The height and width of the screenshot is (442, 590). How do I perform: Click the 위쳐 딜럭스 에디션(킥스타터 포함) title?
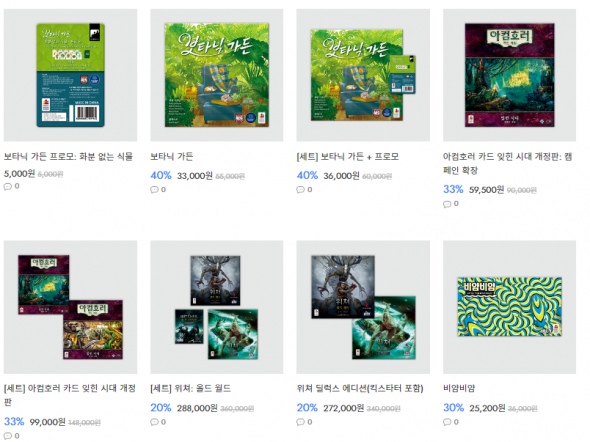pyautogui.click(x=360, y=388)
